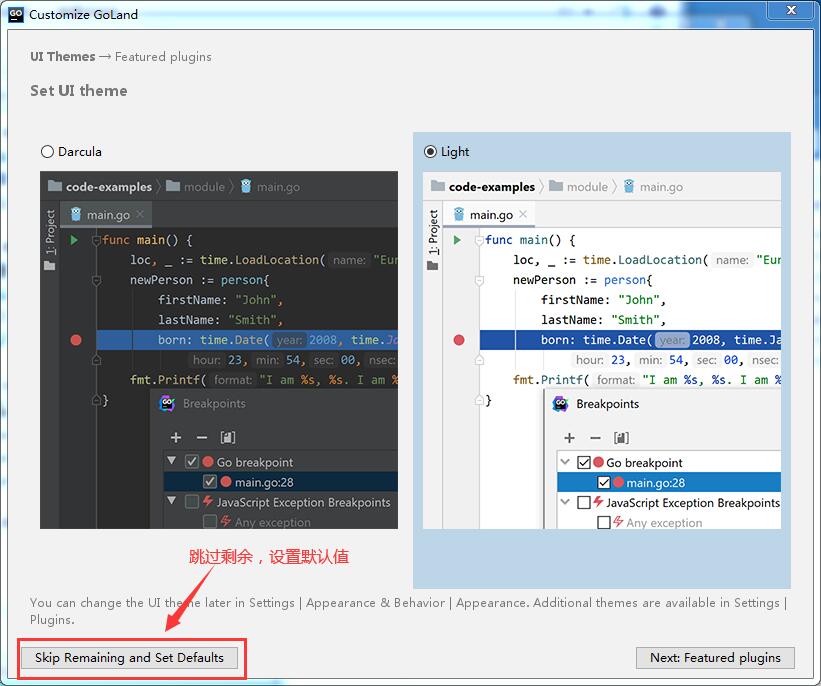This screenshot has width=821, height=686.
Task: Click the red breakpoint dot in Darcula editor gutter
Action: (76, 340)
